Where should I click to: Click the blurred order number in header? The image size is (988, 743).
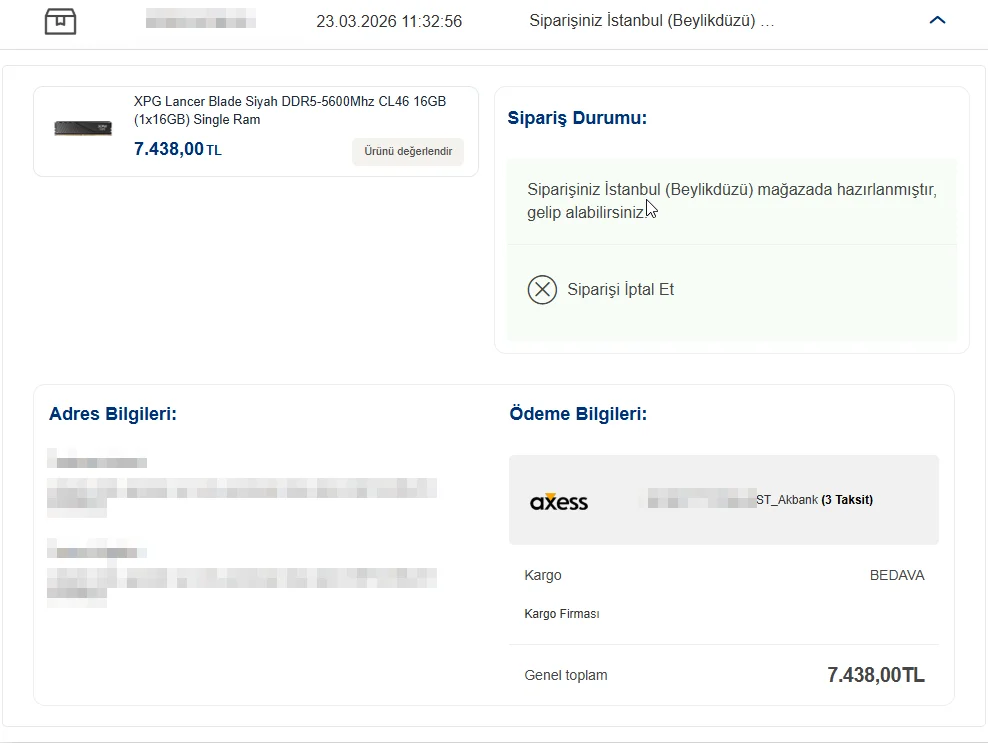[200, 20]
